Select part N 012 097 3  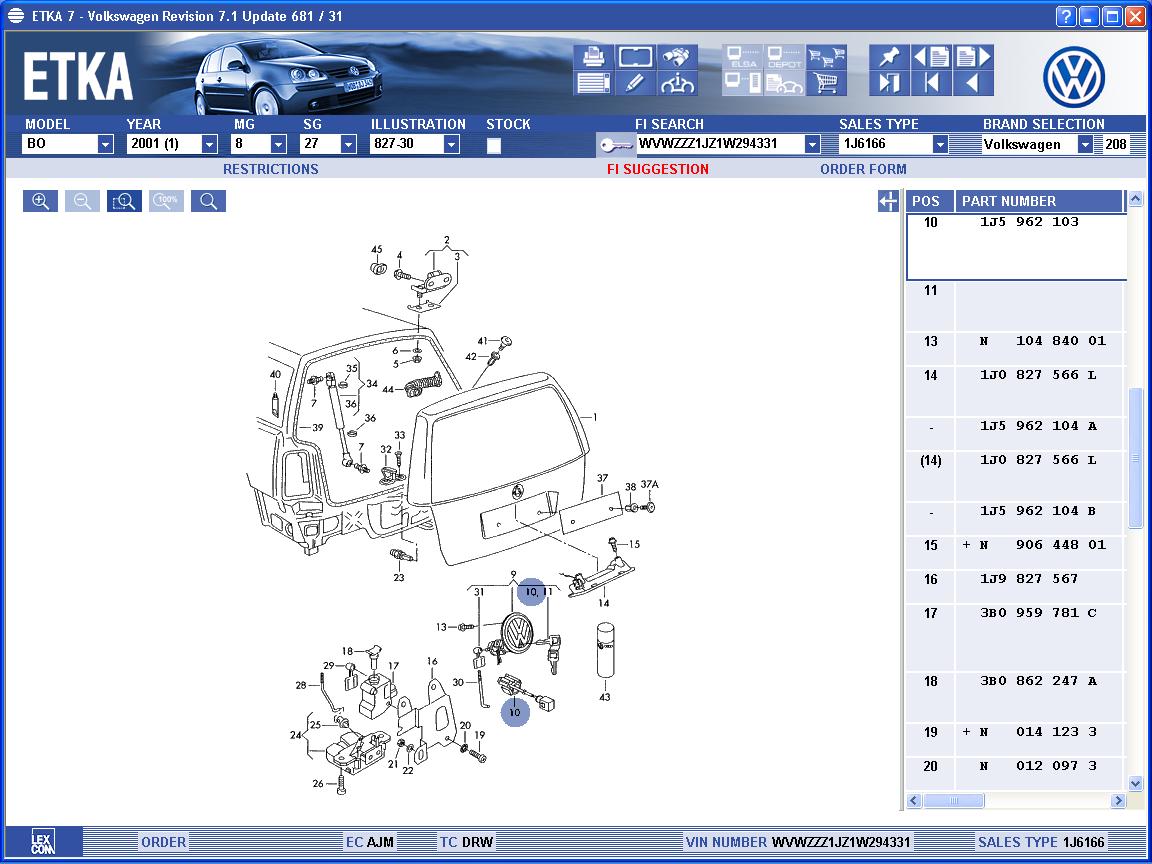[1016, 773]
